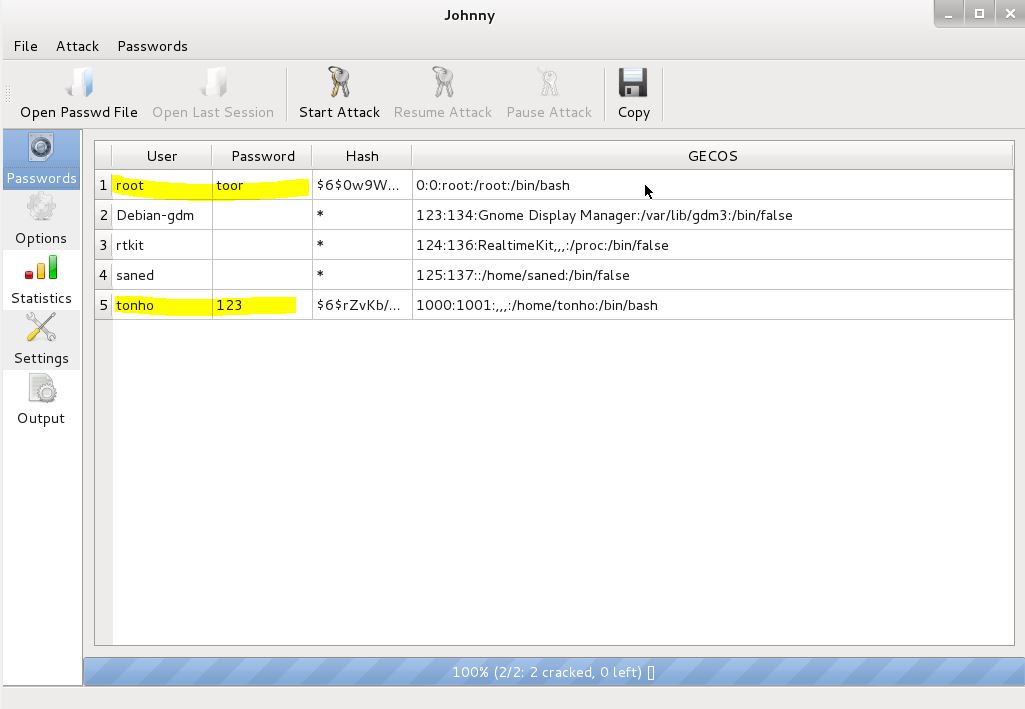Open the Attack menu
The image size is (1025, 709).
tap(77, 46)
